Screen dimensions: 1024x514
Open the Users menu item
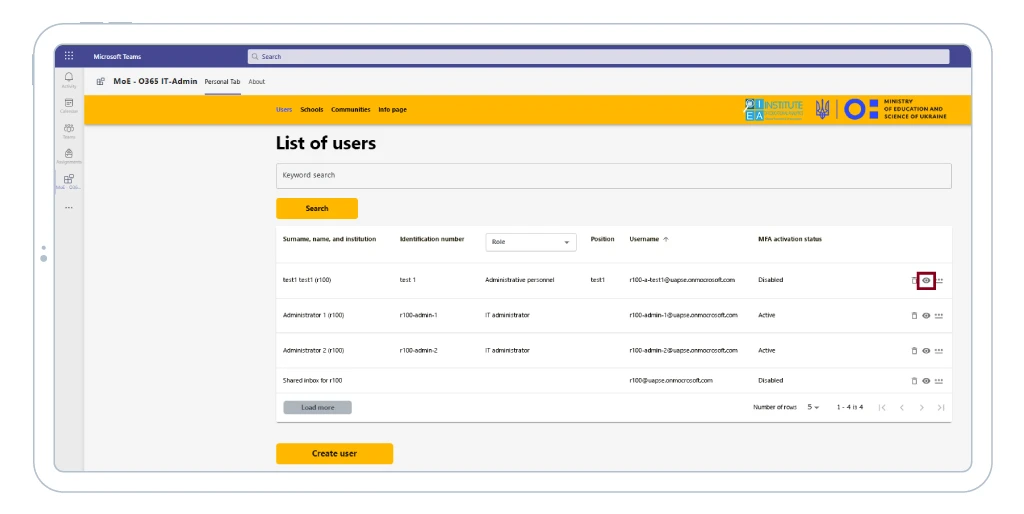(284, 110)
